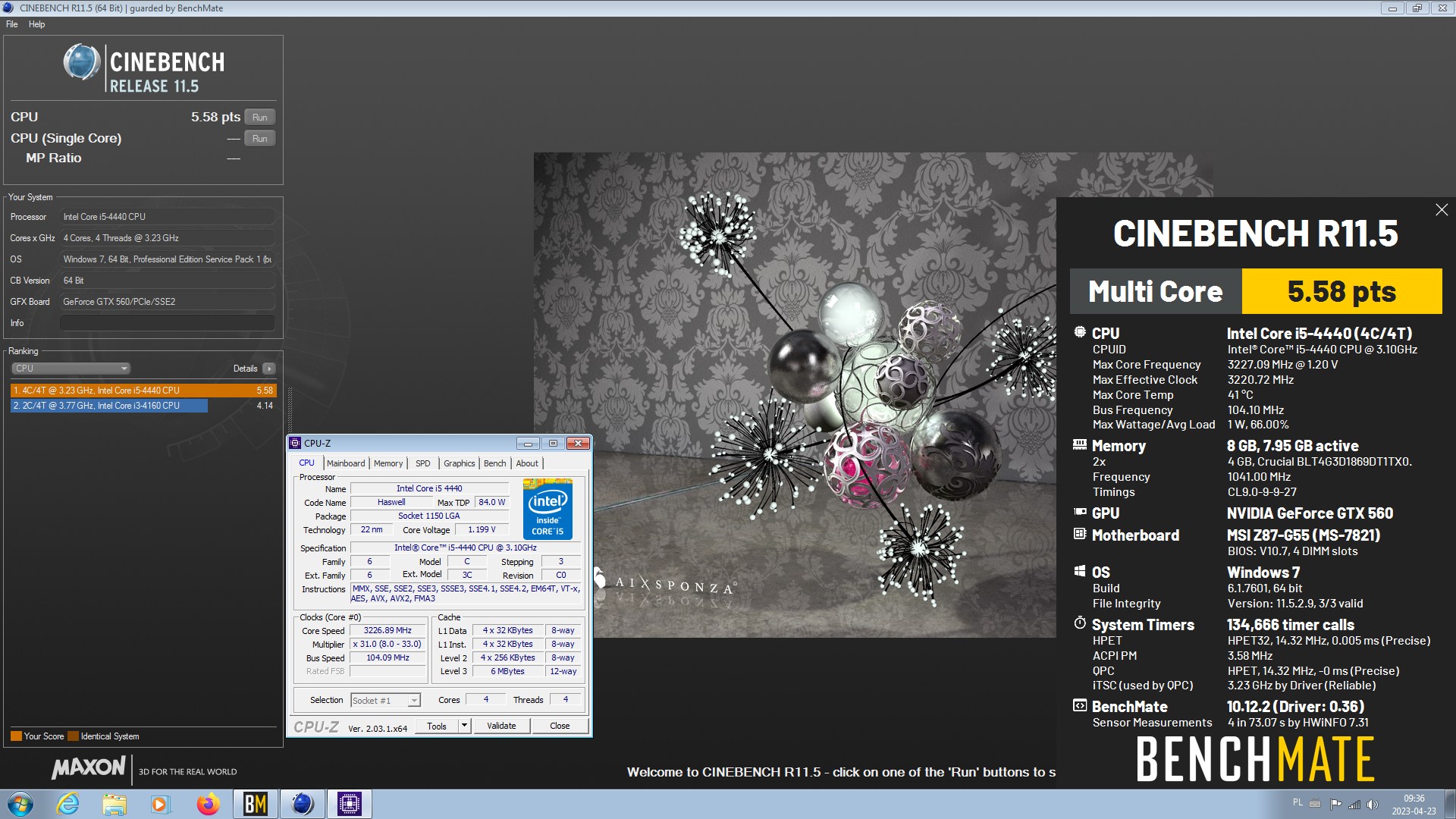1456x819 pixels.
Task: Click the BenchMate section icon
Action: tap(1080, 705)
